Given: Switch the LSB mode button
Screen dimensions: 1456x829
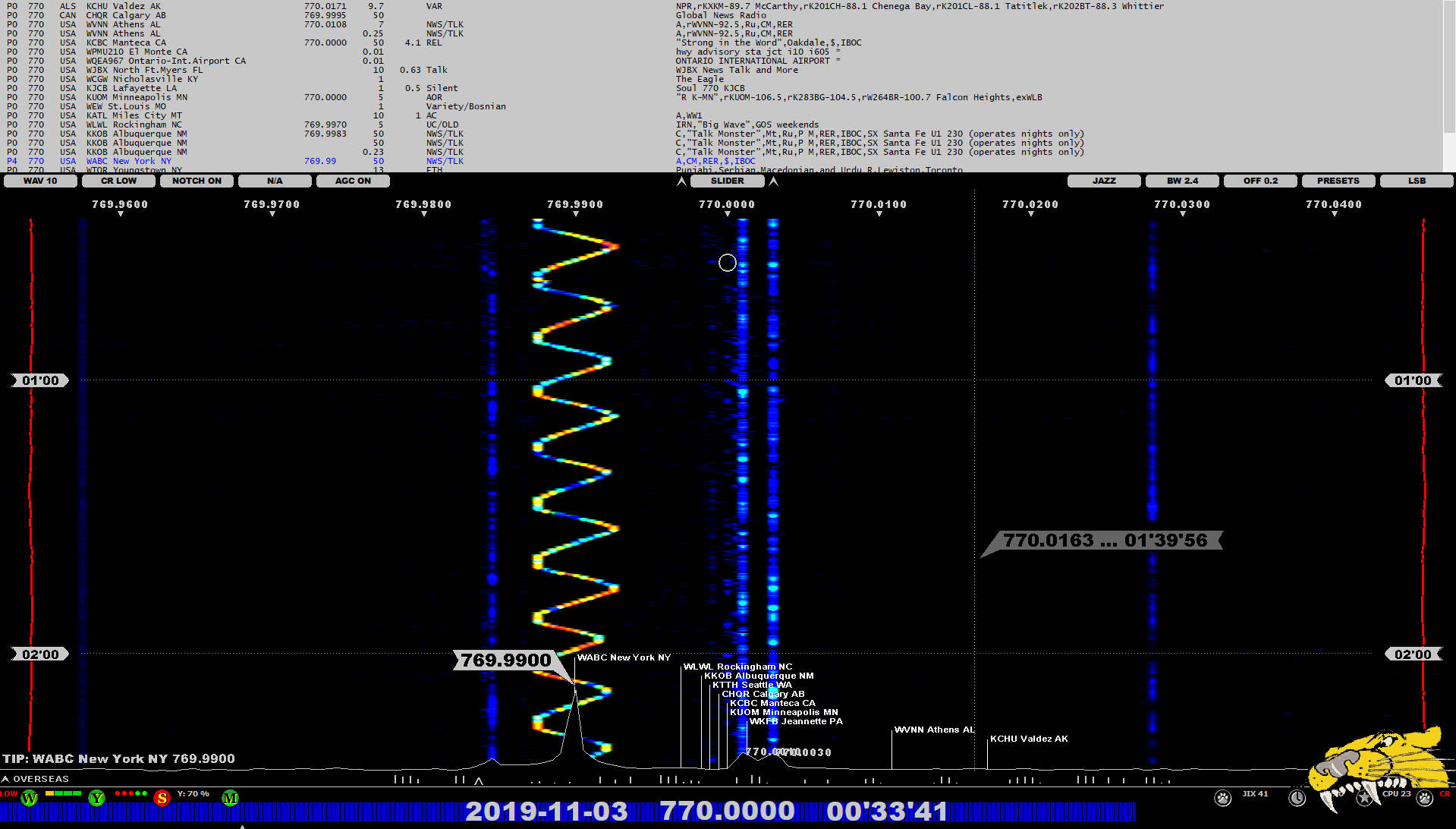Looking at the screenshot, I should [x=1417, y=181].
